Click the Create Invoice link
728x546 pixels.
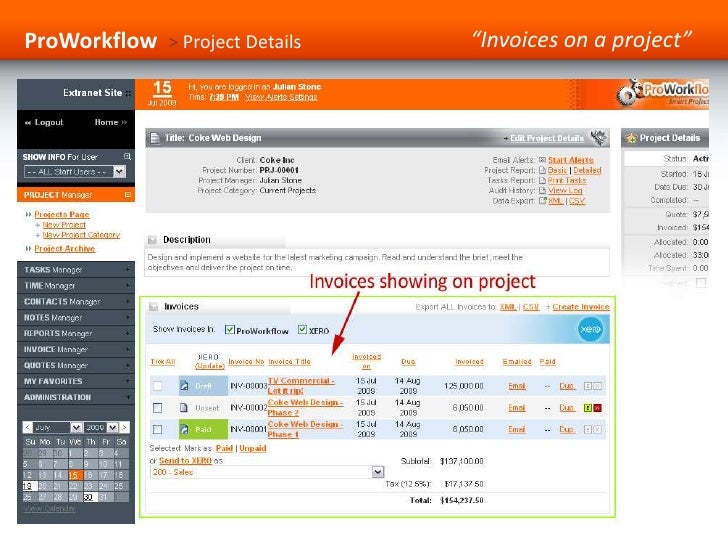(x=581, y=307)
